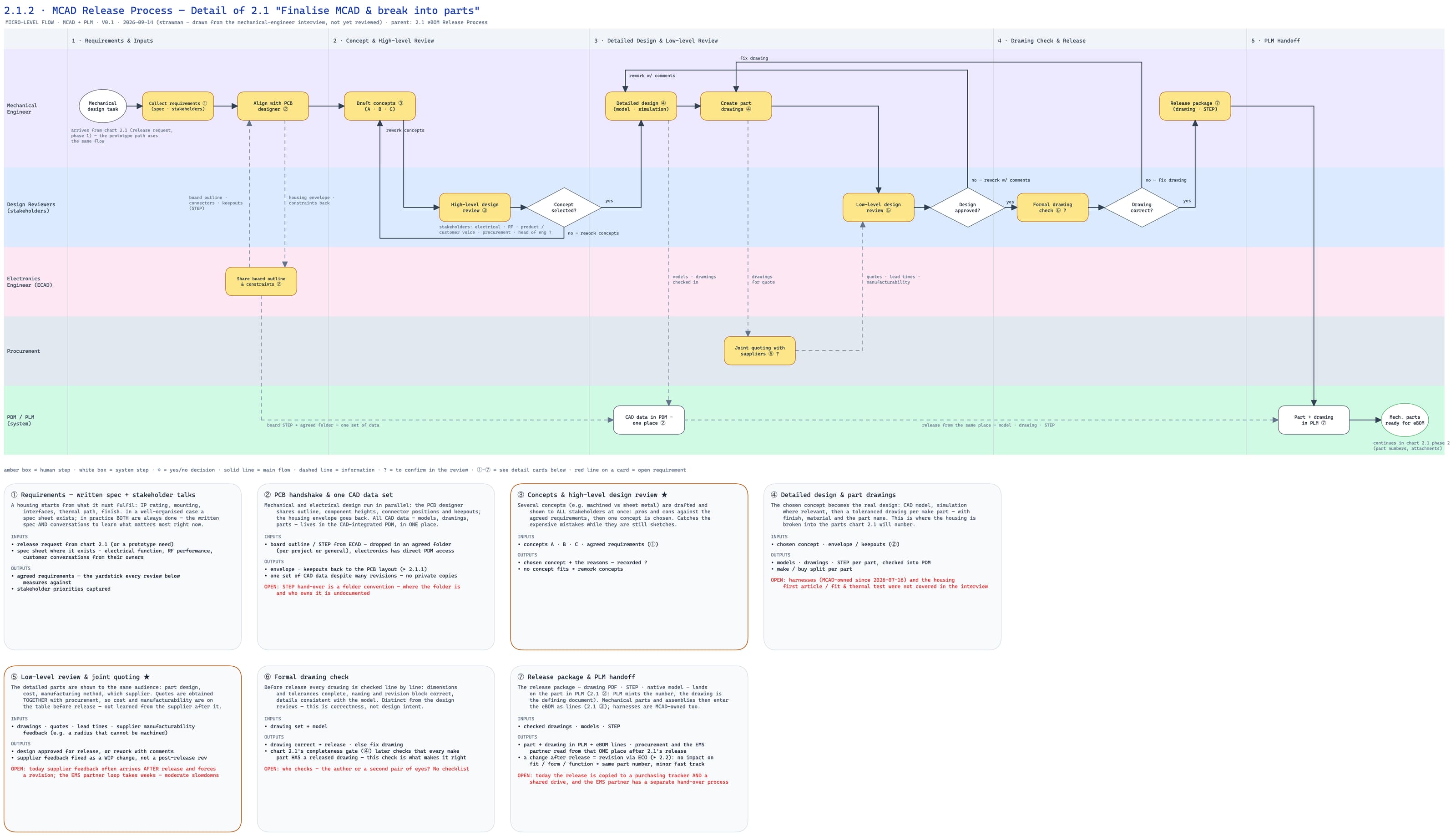Click the 'Procurement' lane label
The height and width of the screenshot is (836, 1456).
click(24, 351)
